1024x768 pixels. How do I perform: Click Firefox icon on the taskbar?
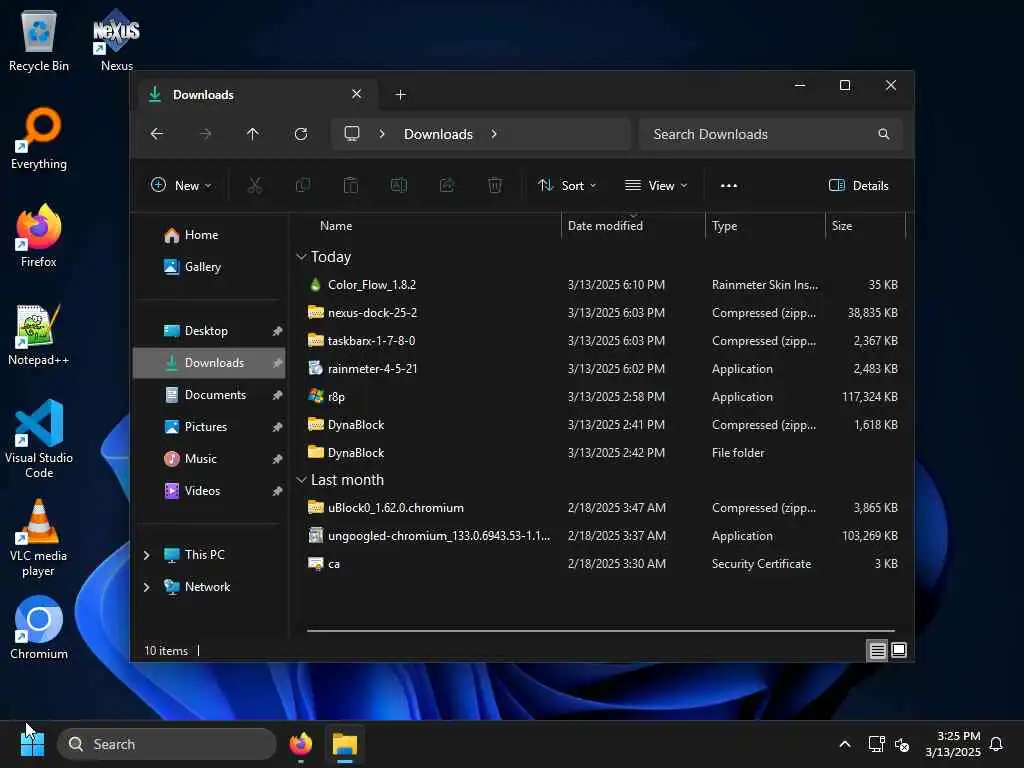point(301,744)
